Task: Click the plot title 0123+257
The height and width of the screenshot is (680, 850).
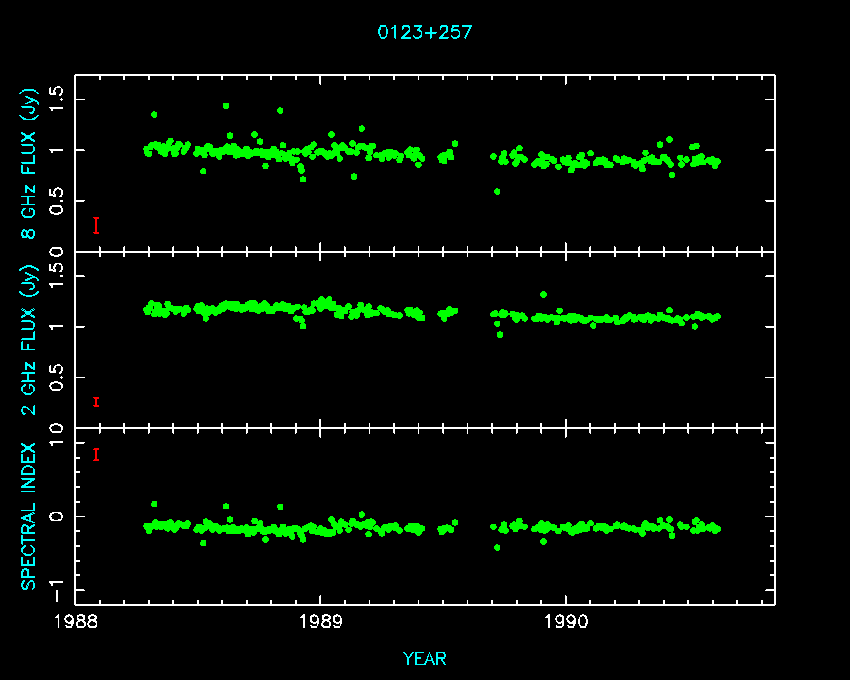Action: point(425,32)
